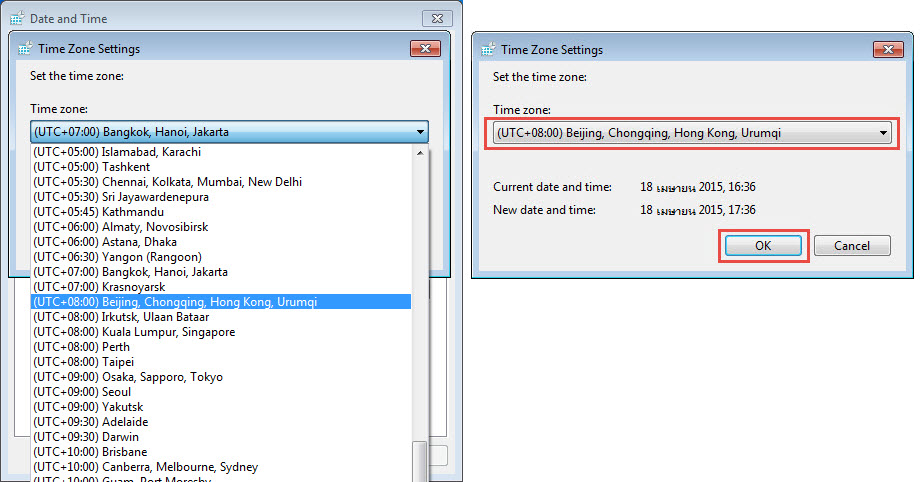Click OK to confirm the time zone
This screenshot has height=482, width=922.
[763, 246]
